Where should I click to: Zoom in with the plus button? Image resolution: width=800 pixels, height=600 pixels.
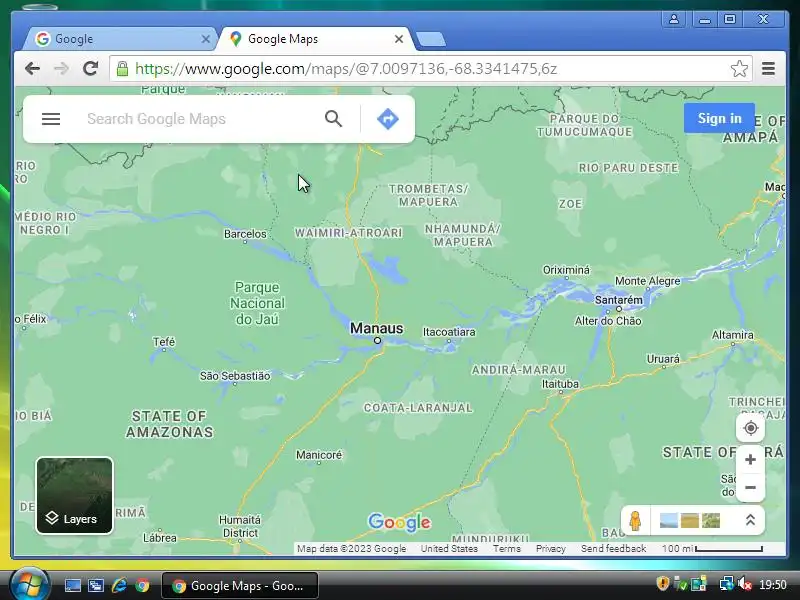[751, 460]
